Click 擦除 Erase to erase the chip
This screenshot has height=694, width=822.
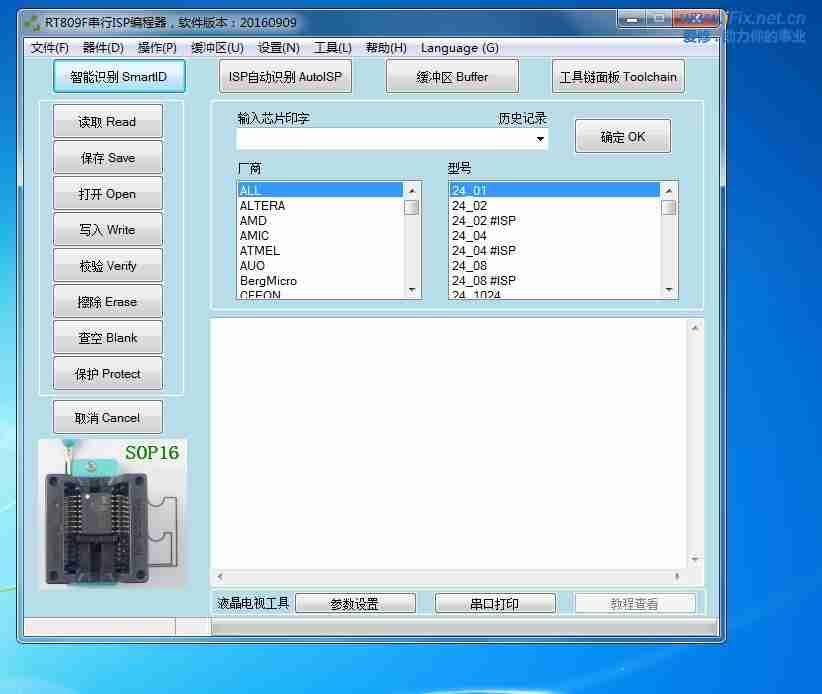click(x=107, y=300)
